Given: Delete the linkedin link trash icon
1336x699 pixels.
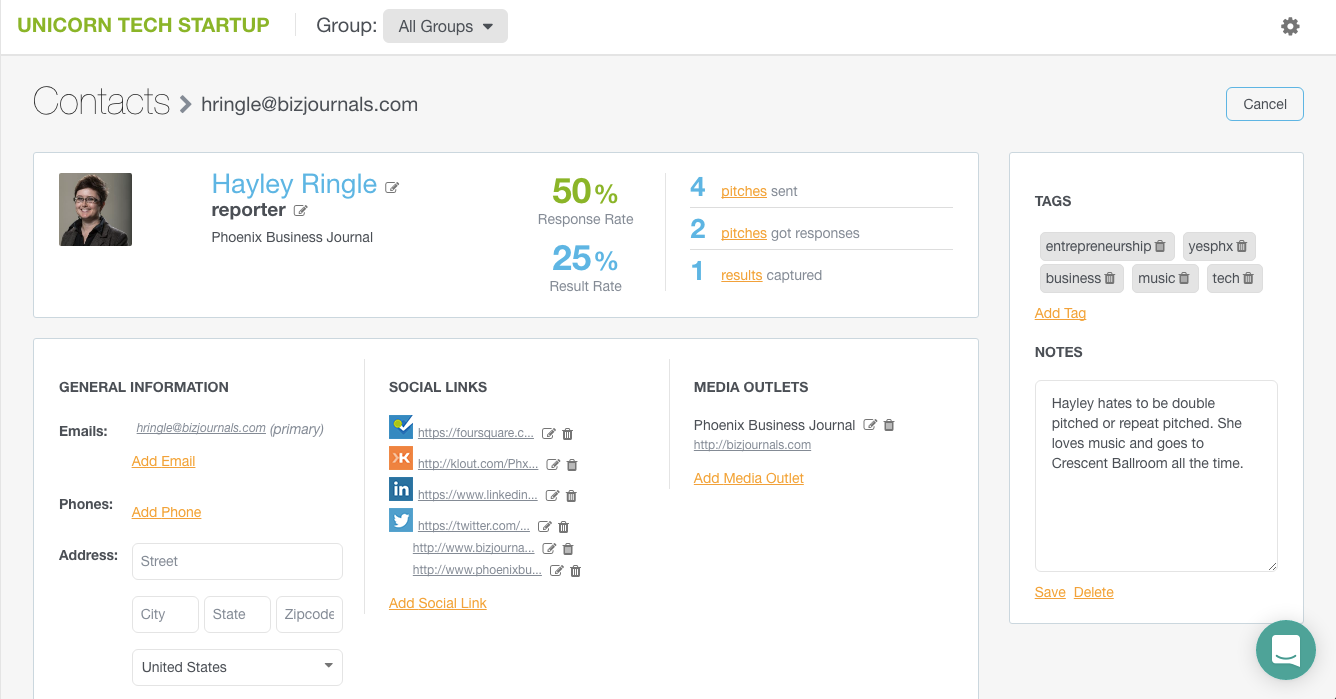Looking at the screenshot, I should pos(571,496).
